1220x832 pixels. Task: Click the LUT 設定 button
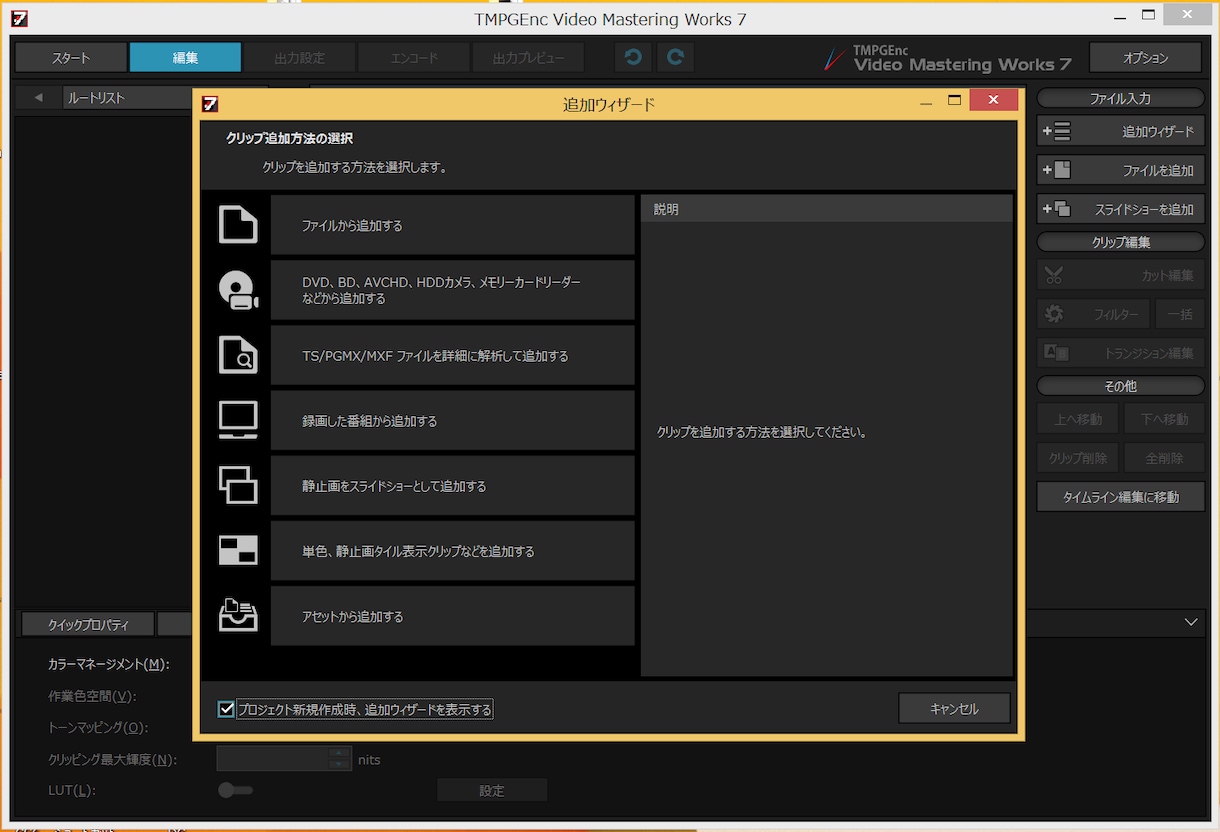point(492,790)
